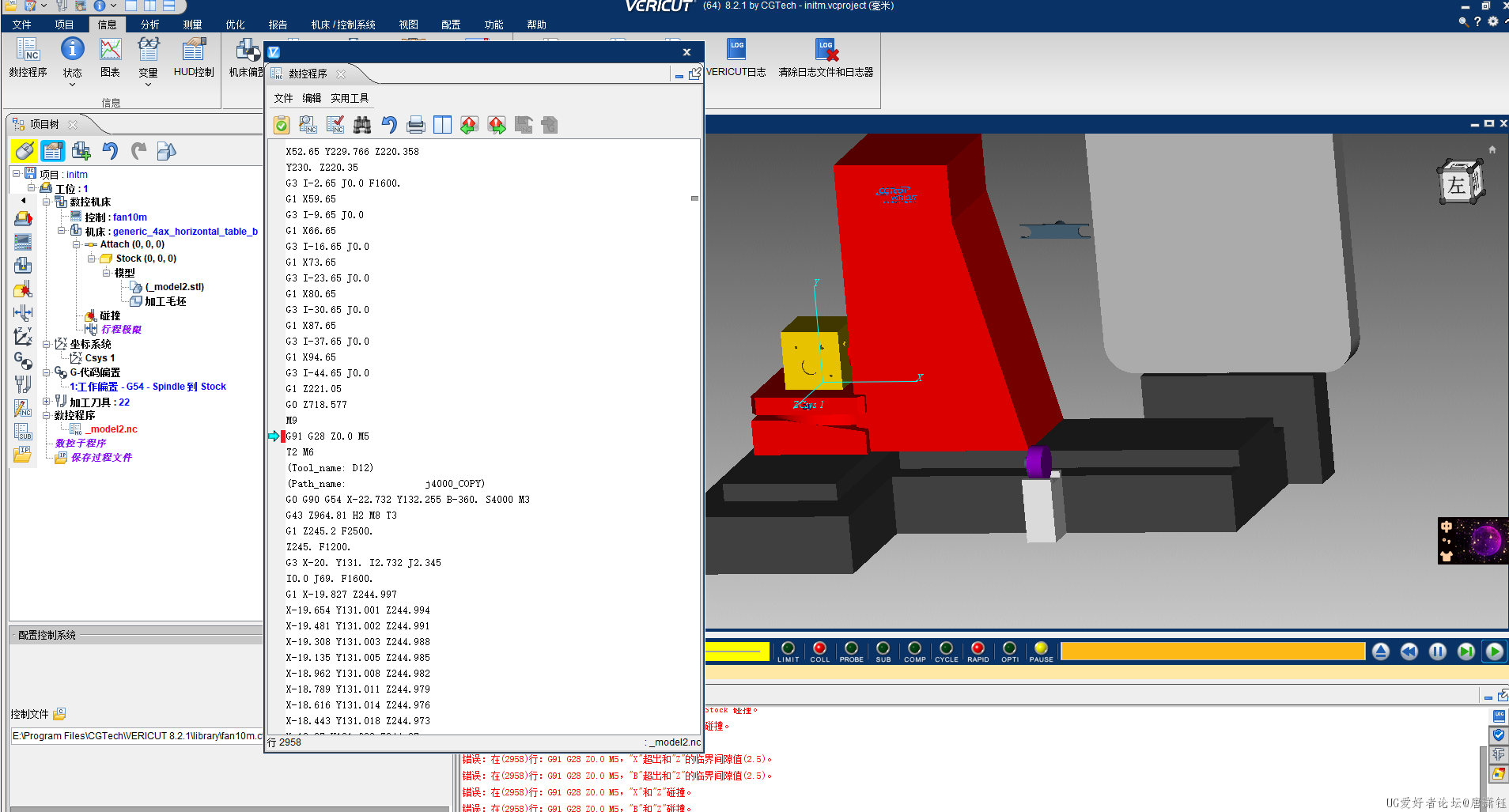1509x812 pixels.
Task: Click the view cube showing 左
Action: tap(1459, 182)
